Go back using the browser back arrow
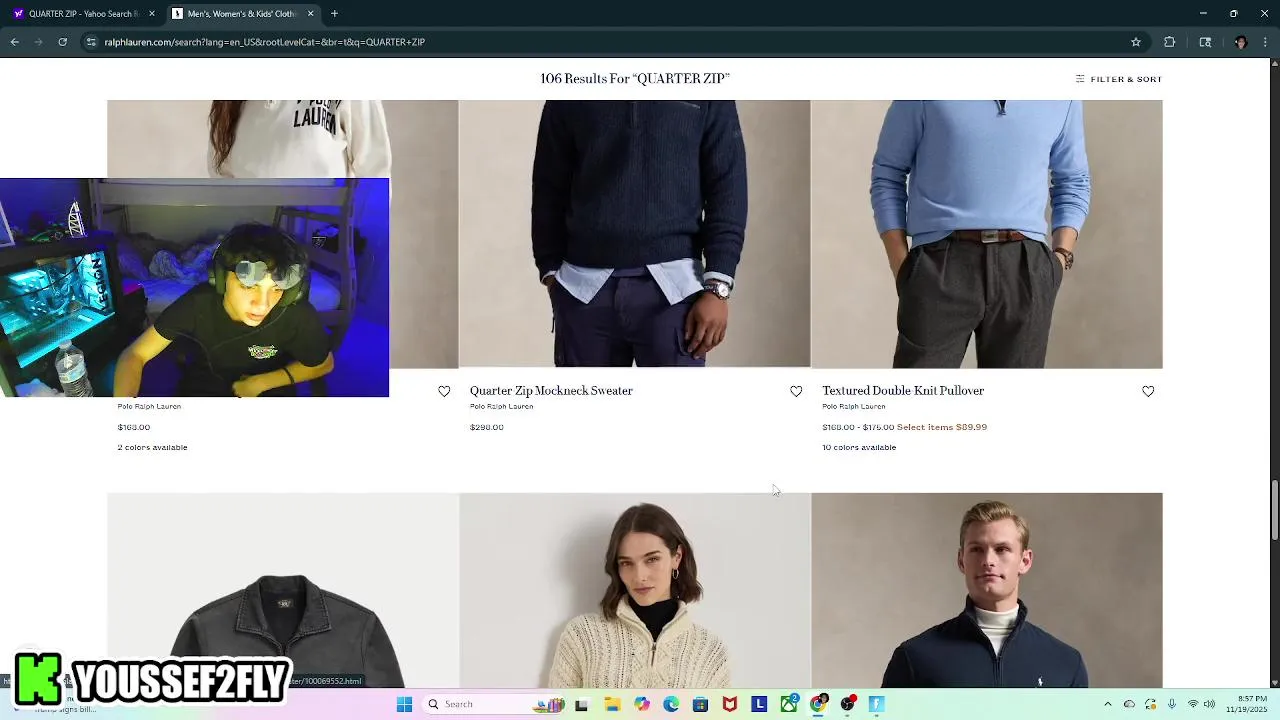 (15, 42)
